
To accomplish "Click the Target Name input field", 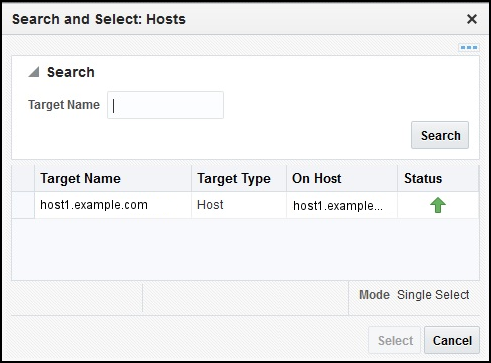I will [165, 105].
